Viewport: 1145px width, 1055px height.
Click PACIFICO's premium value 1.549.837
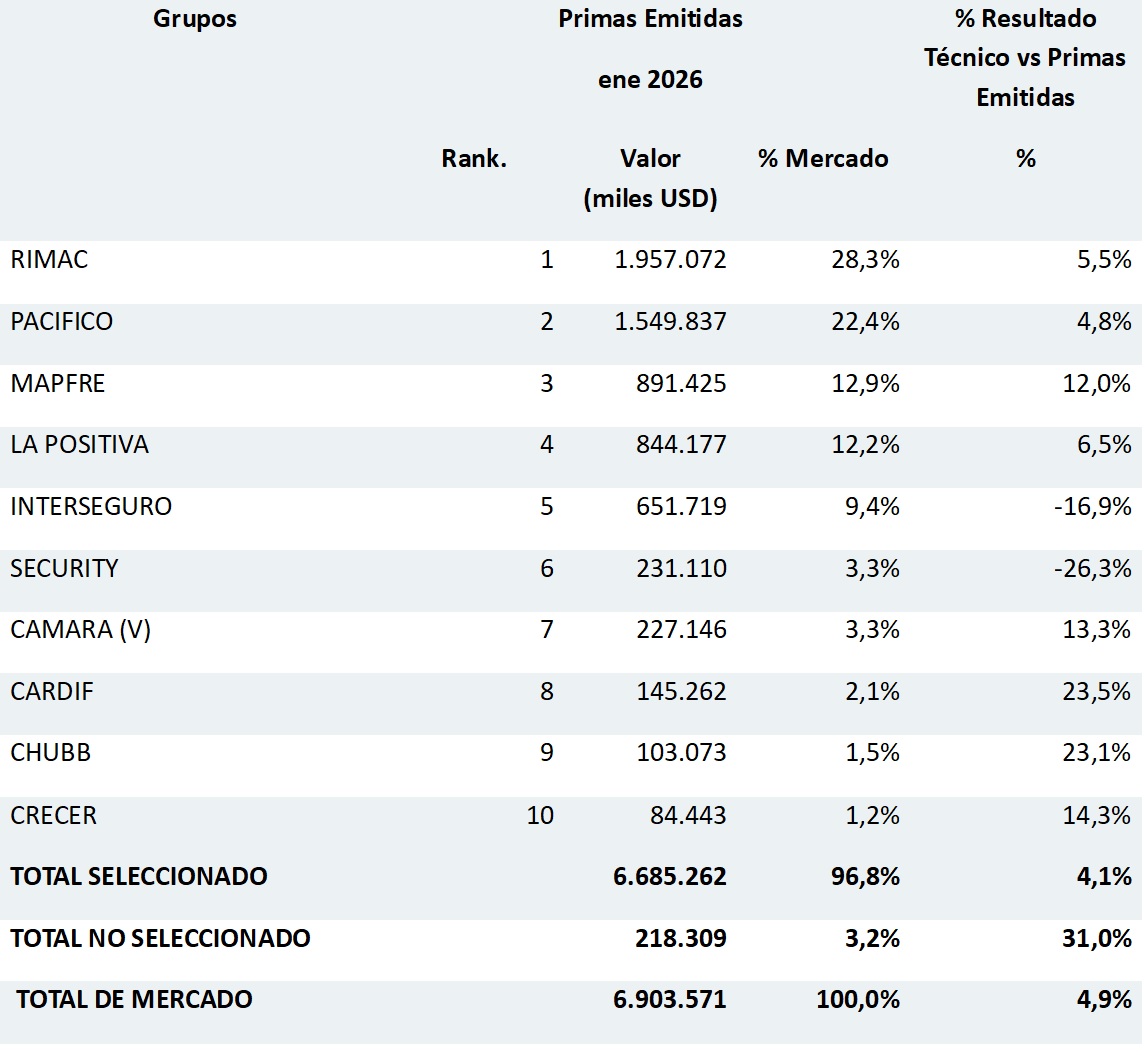pos(670,322)
